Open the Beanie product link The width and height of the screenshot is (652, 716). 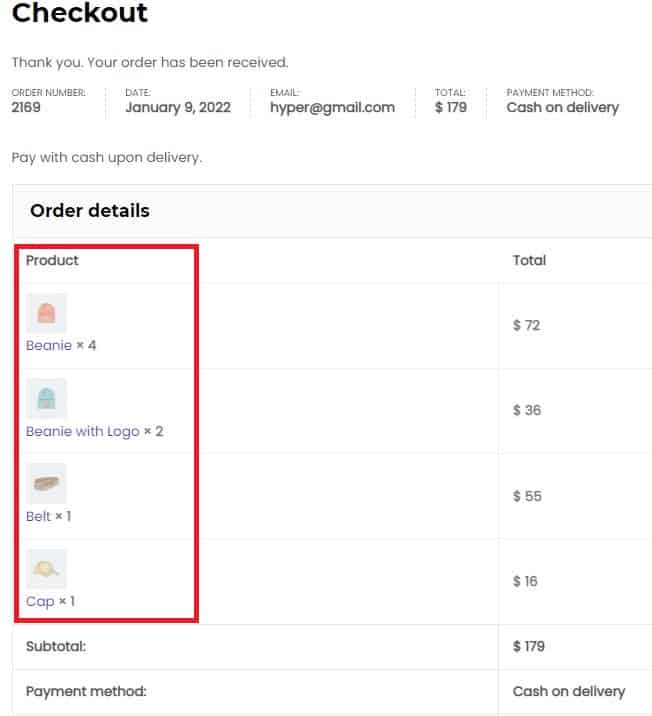click(49, 345)
